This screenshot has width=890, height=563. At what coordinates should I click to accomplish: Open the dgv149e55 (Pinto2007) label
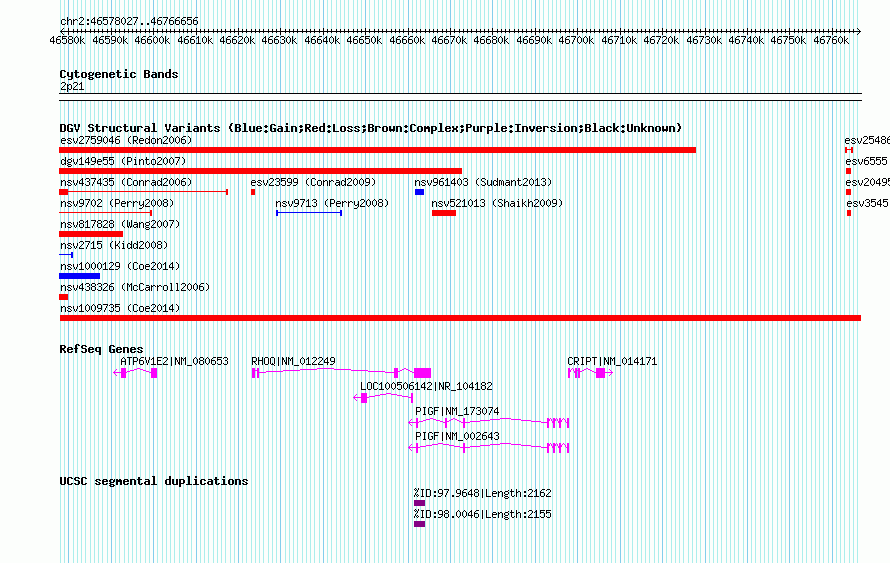pyautogui.click(x=123, y=161)
